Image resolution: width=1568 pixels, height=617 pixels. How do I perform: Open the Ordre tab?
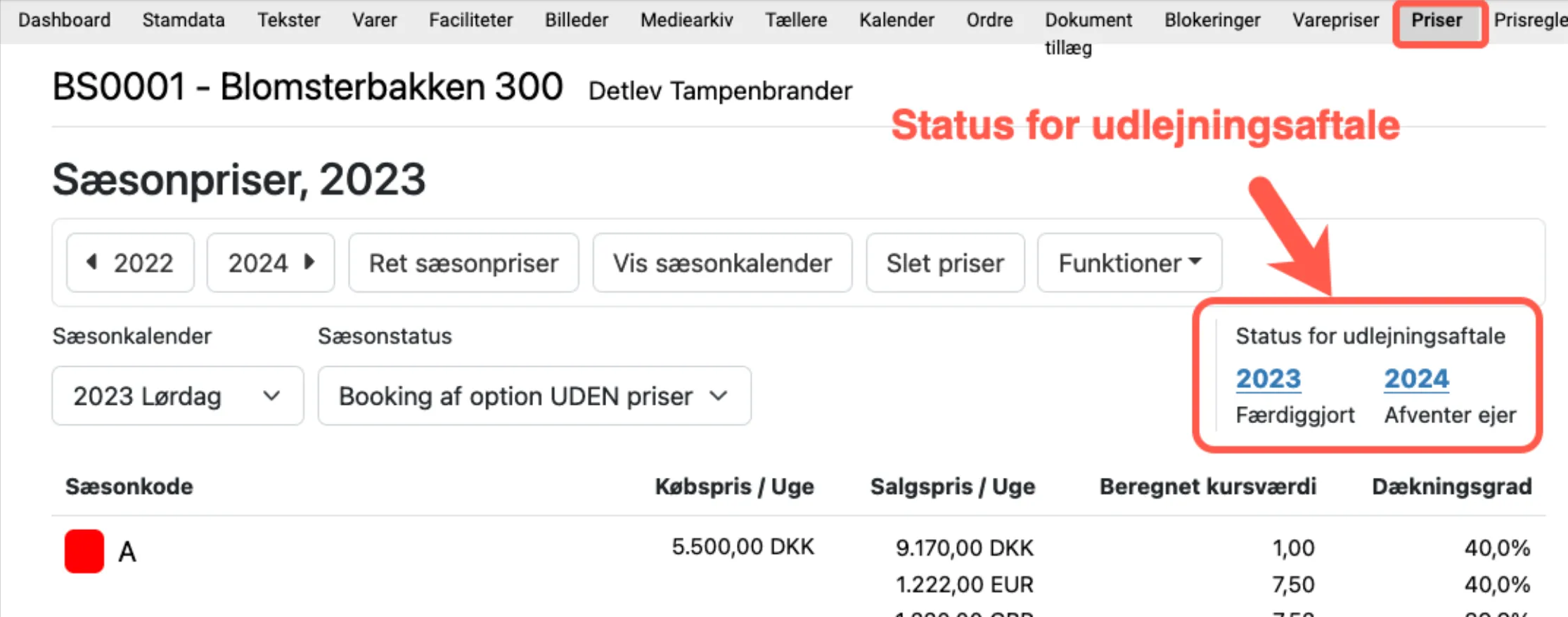point(989,20)
